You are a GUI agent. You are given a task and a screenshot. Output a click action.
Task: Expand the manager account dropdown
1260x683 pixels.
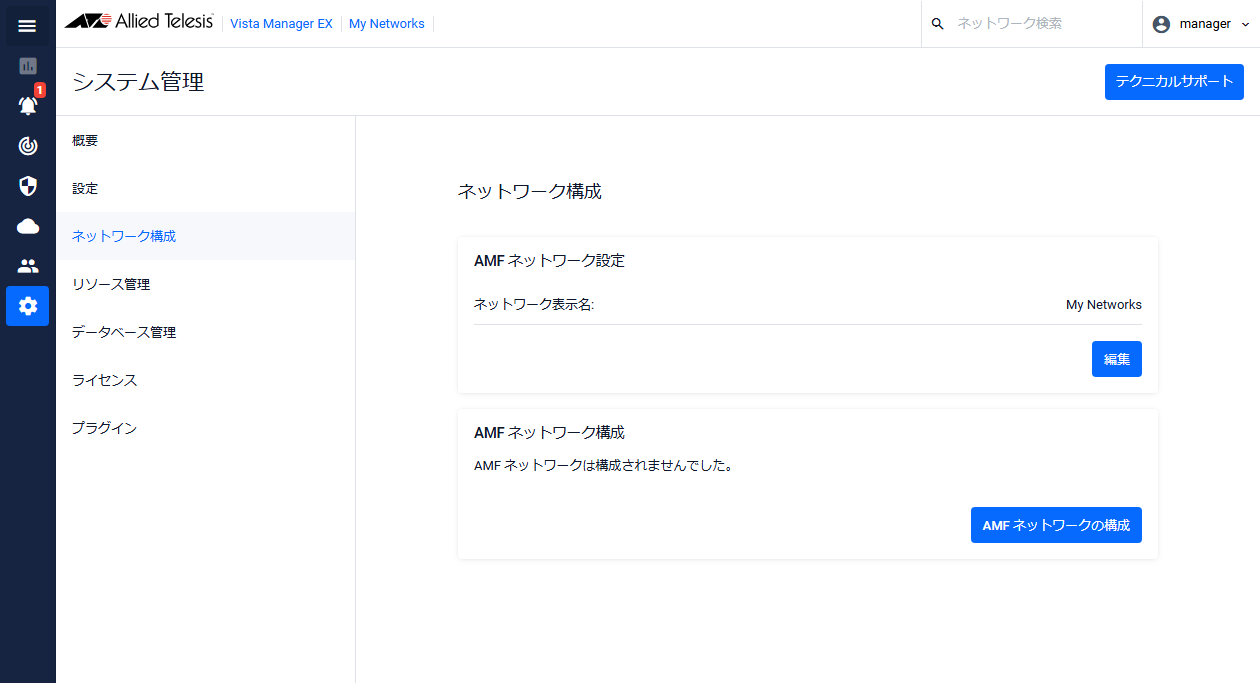tap(1201, 24)
